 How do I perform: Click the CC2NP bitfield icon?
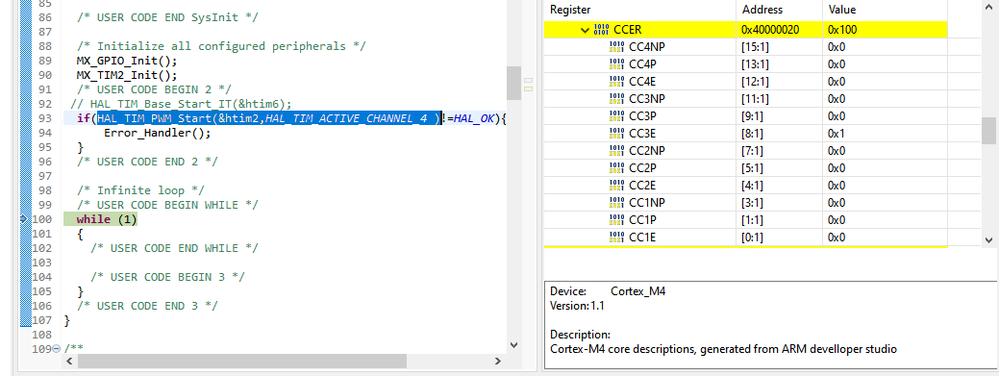point(617,150)
